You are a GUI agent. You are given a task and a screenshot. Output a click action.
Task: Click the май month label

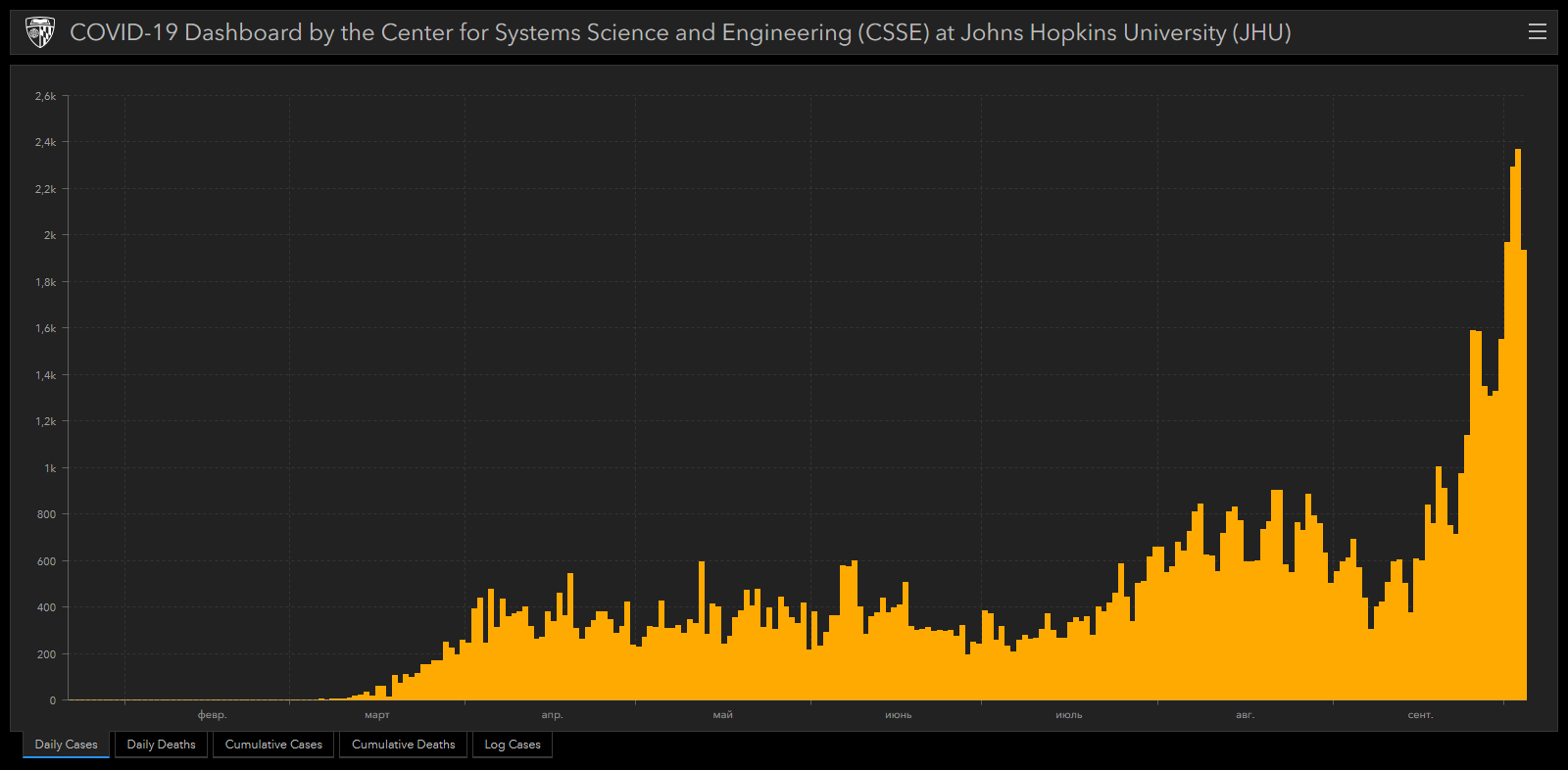[x=723, y=715]
